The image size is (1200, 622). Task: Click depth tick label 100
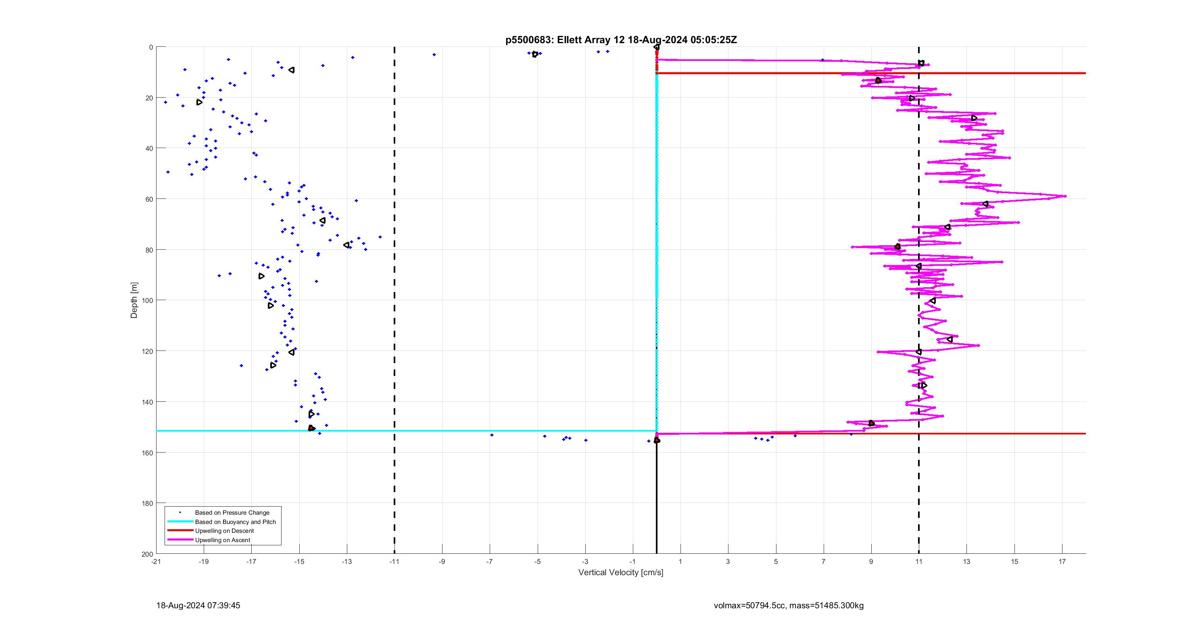(146, 300)
